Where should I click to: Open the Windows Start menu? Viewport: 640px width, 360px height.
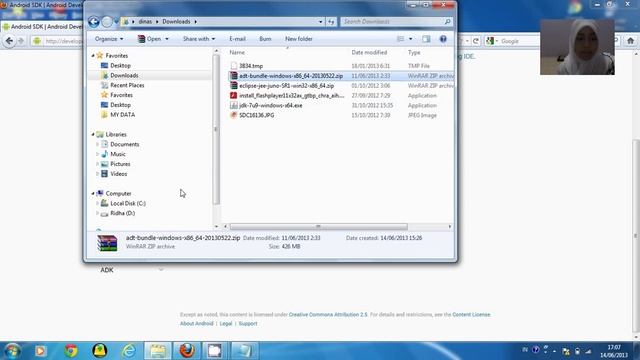pyautogui.click(x=12, y=351)
